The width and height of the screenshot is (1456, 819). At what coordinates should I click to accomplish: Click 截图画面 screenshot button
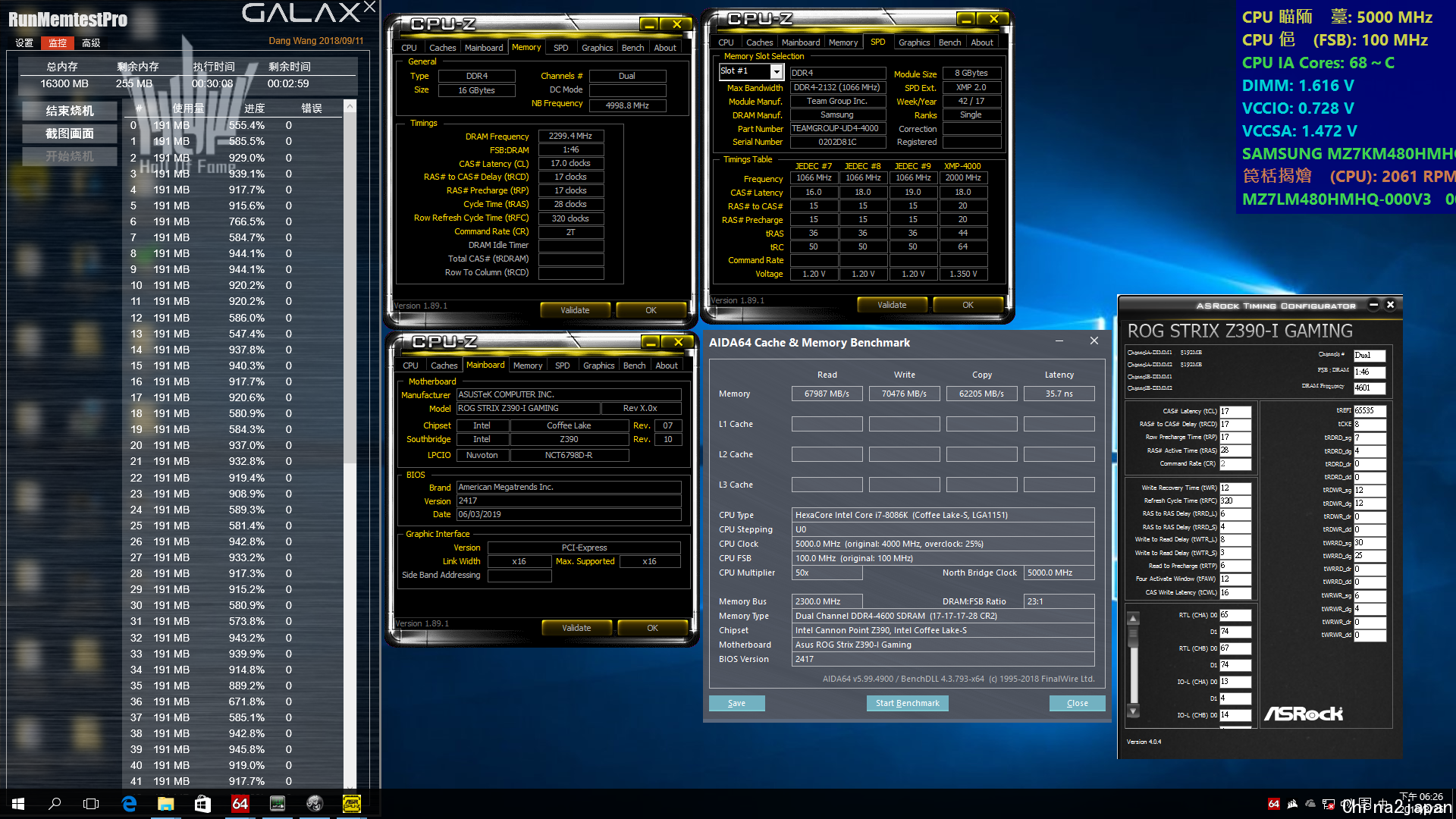[x=70, y=133]
